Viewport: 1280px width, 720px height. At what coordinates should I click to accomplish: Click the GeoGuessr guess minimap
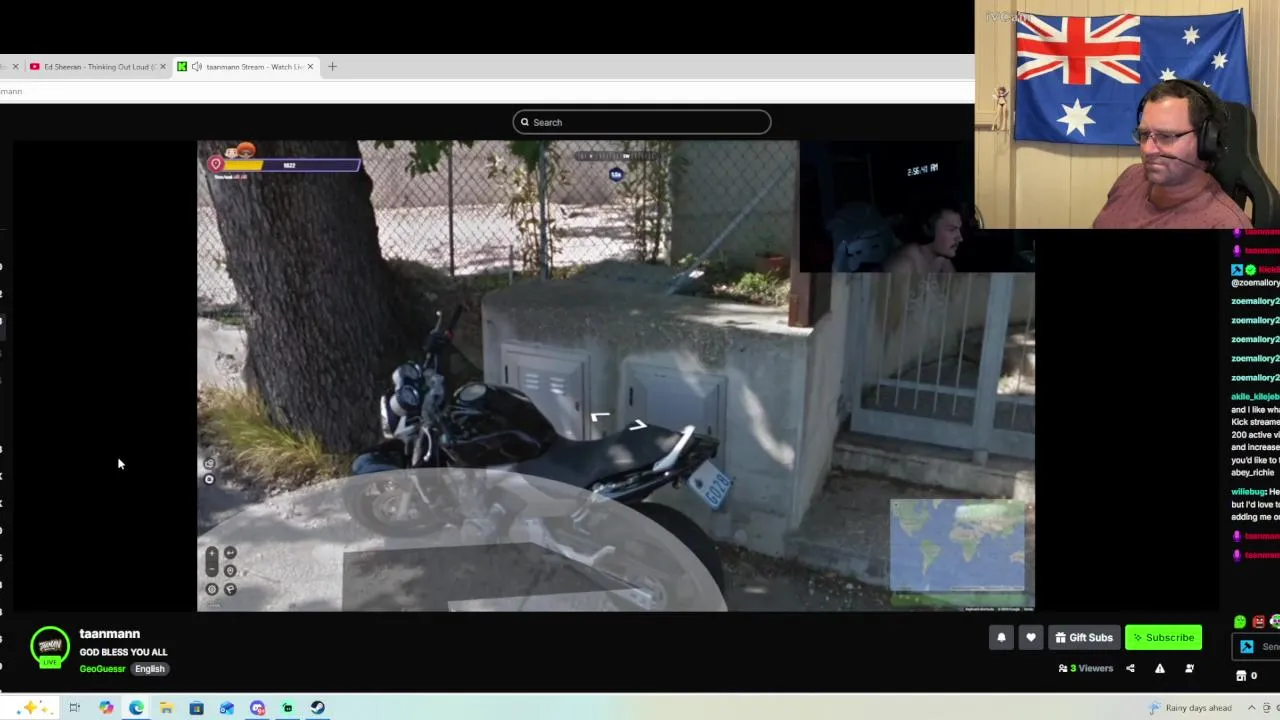(957, 547)
